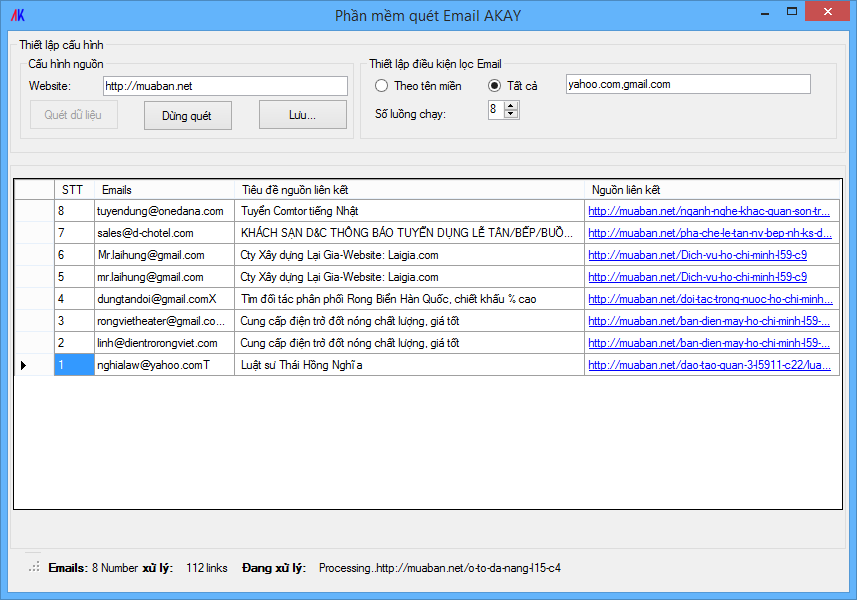Click the thread count field showing 8
Screen dimensions: 857x600
[x=496, y=109]
